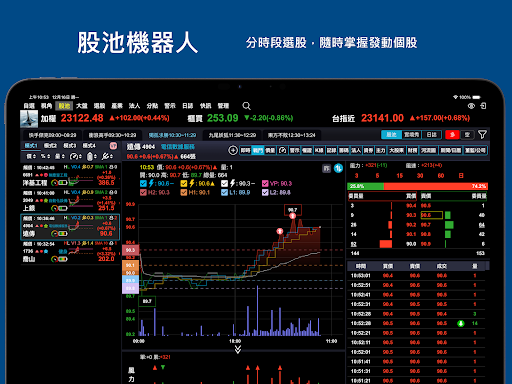Click the 昨 icon above the chart
Screen dimensions: 512x384
[x=326, y=168]
